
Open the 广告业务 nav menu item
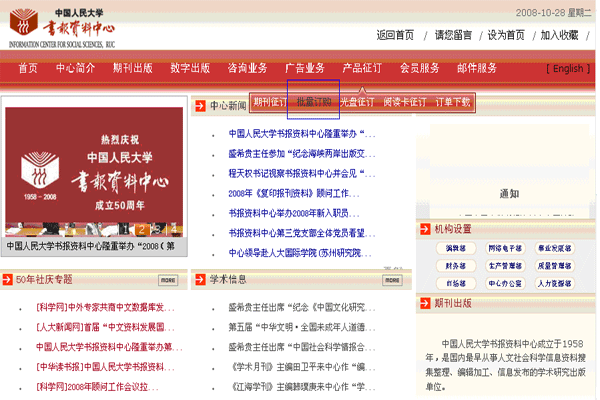tap(305, 68)
